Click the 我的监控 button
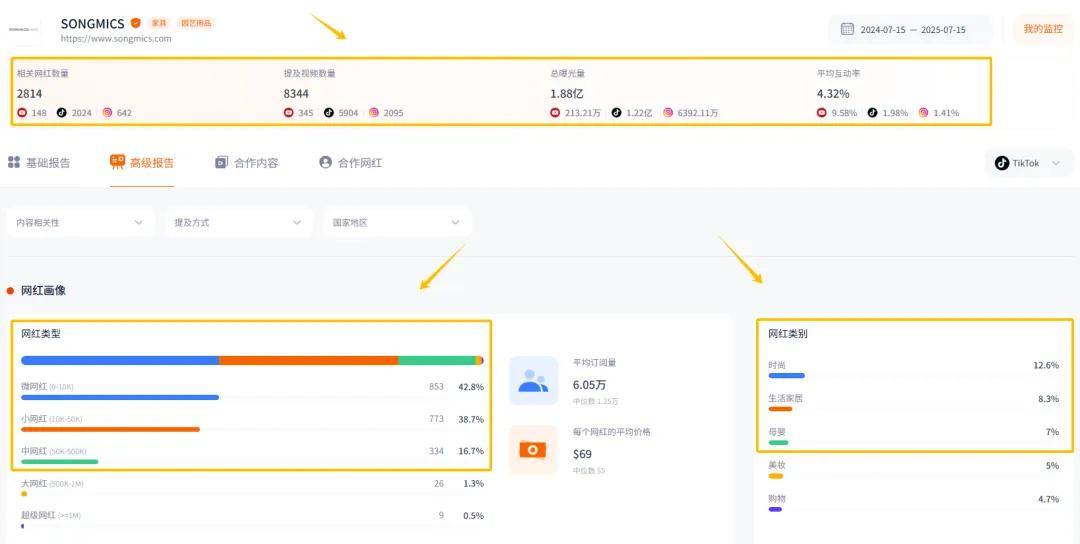The width and height of the screenshot is (1080, 544). click(1043, 29)
